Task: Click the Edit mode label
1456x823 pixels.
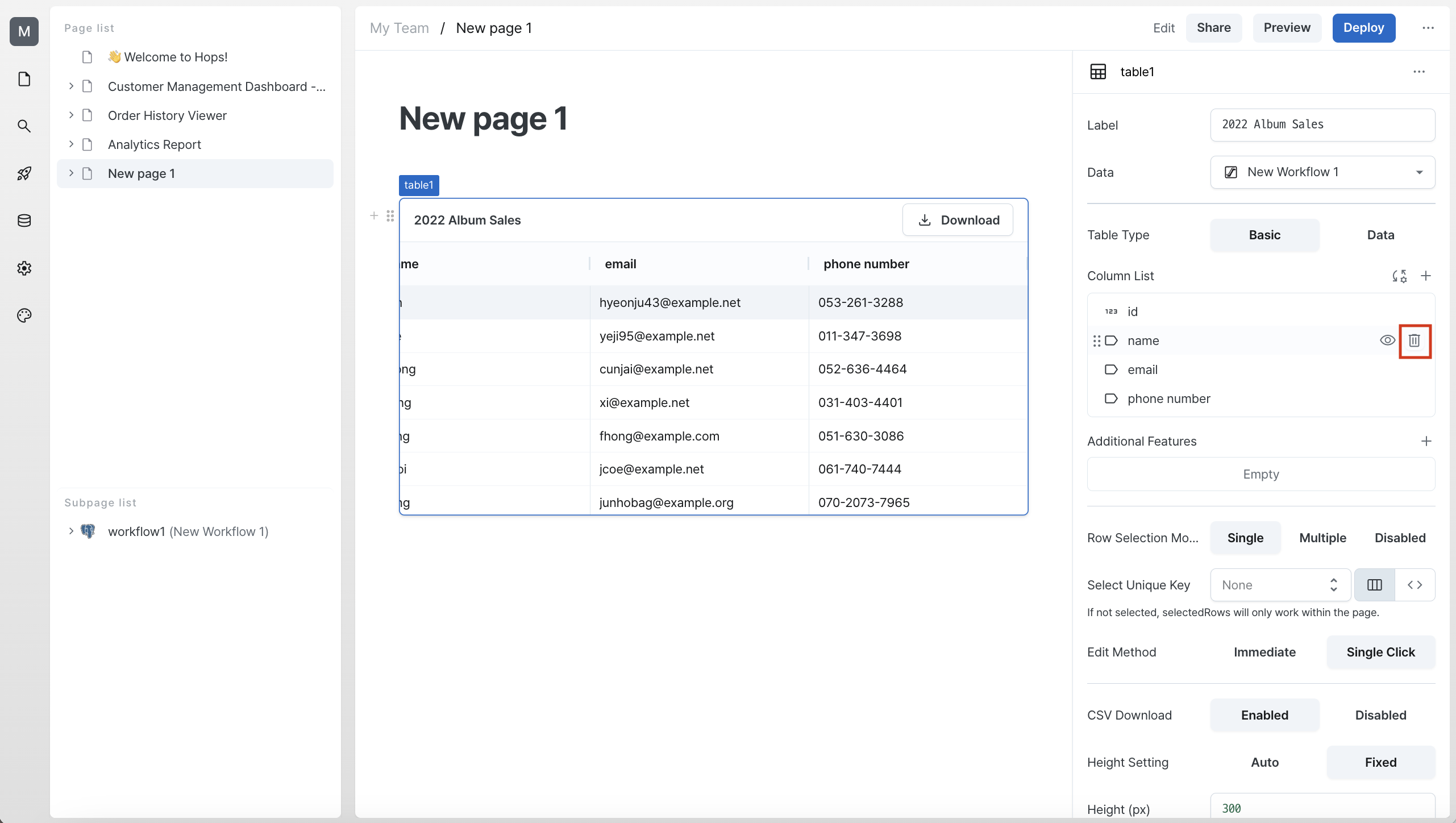Action: (1163, 28)
